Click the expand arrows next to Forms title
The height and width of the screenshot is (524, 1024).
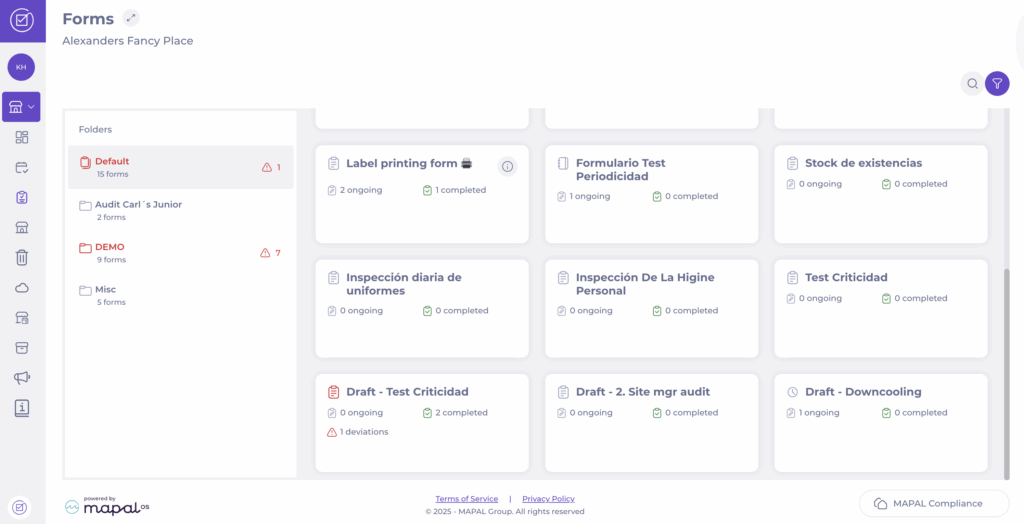click(x=131, y=18)
